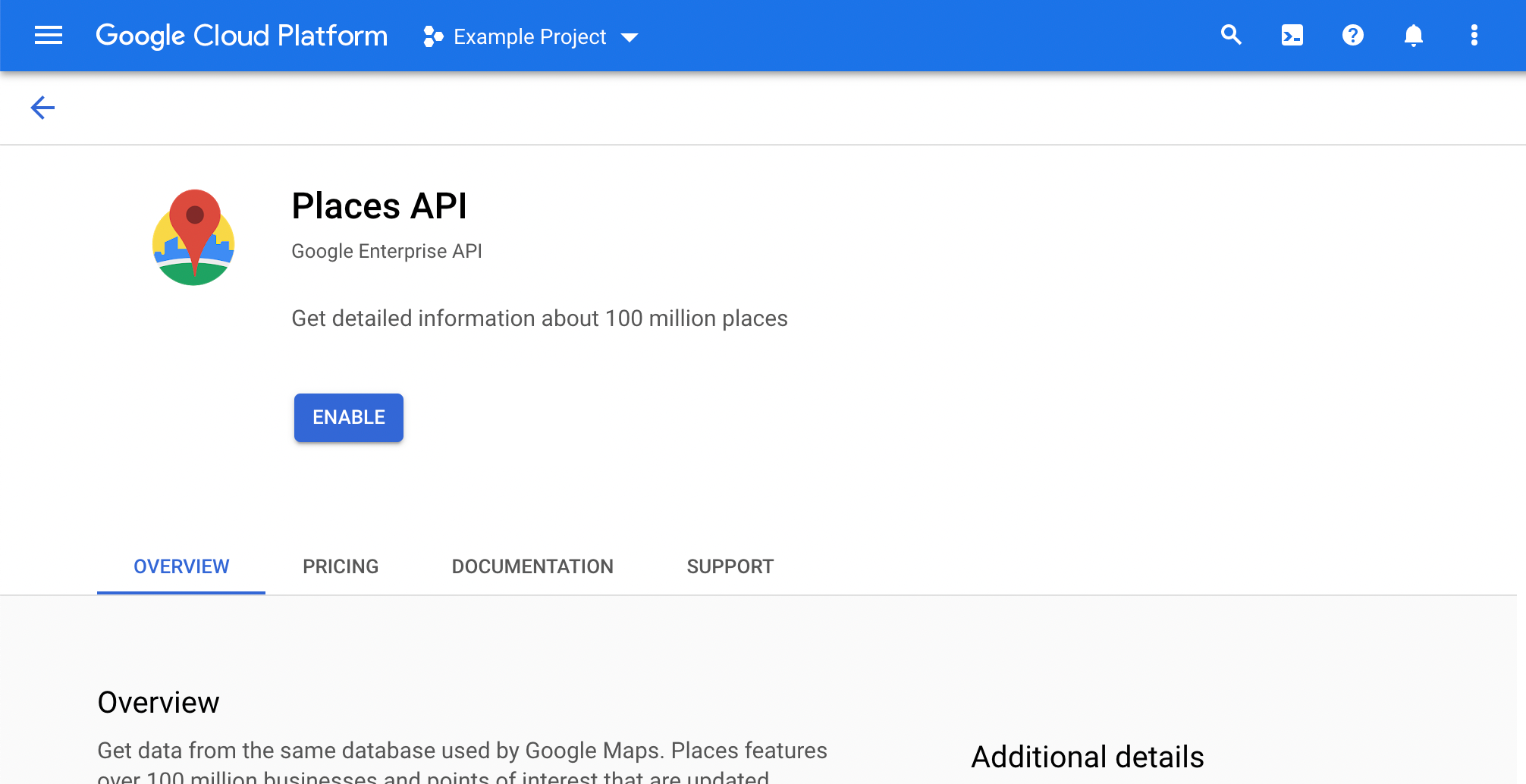Open the DOCUMENTATION tab
Viewport: 1526px width, 784px height.
[x=532, y=566]
